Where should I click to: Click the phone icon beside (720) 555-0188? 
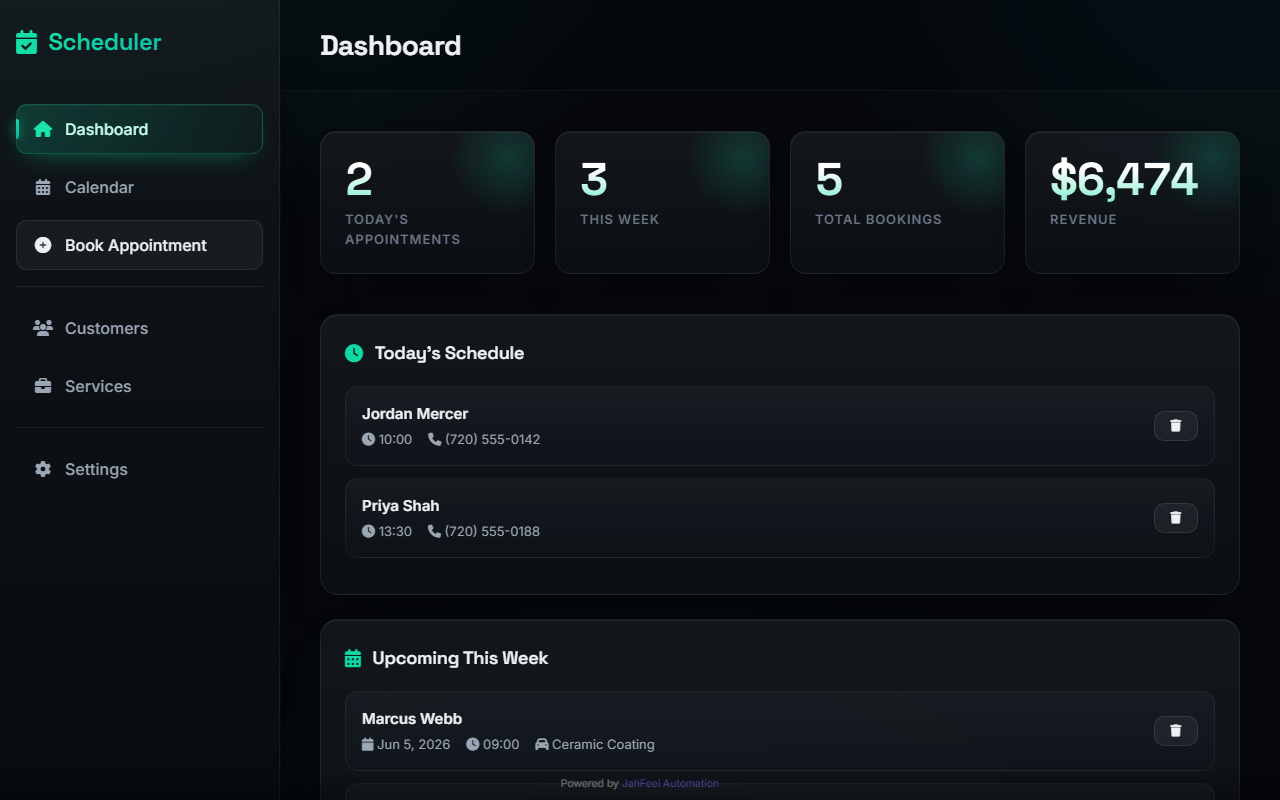click(x=435, y=531)
